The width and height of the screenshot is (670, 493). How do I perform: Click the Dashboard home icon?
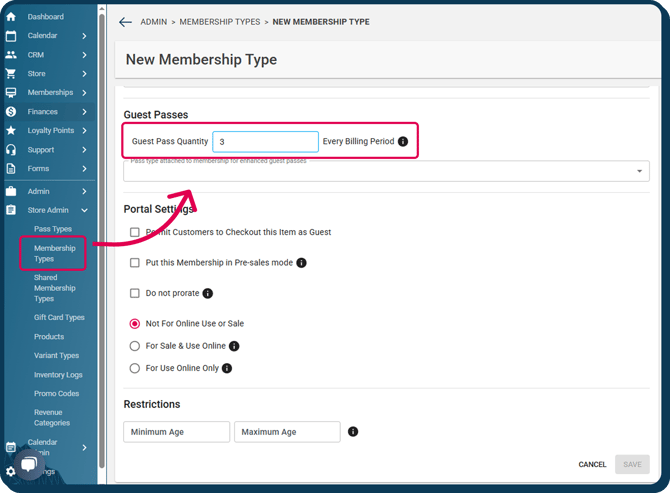point(11,17)
